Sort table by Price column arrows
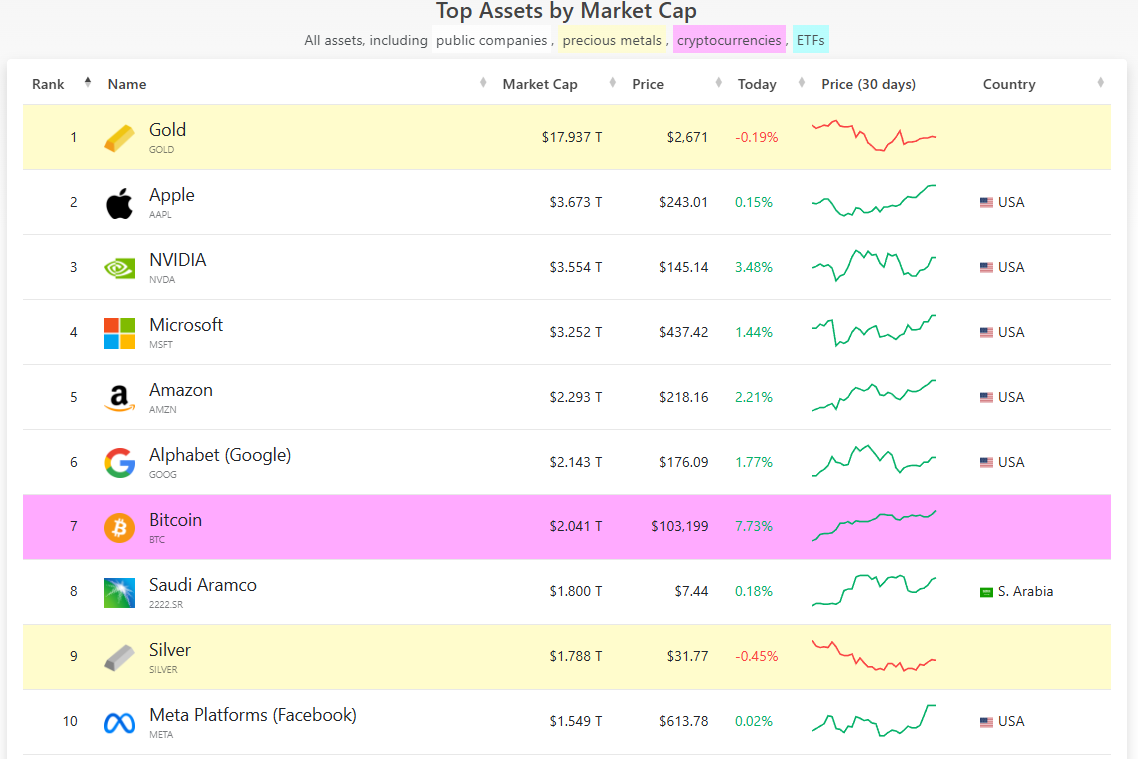 click(x=719, y=83)
